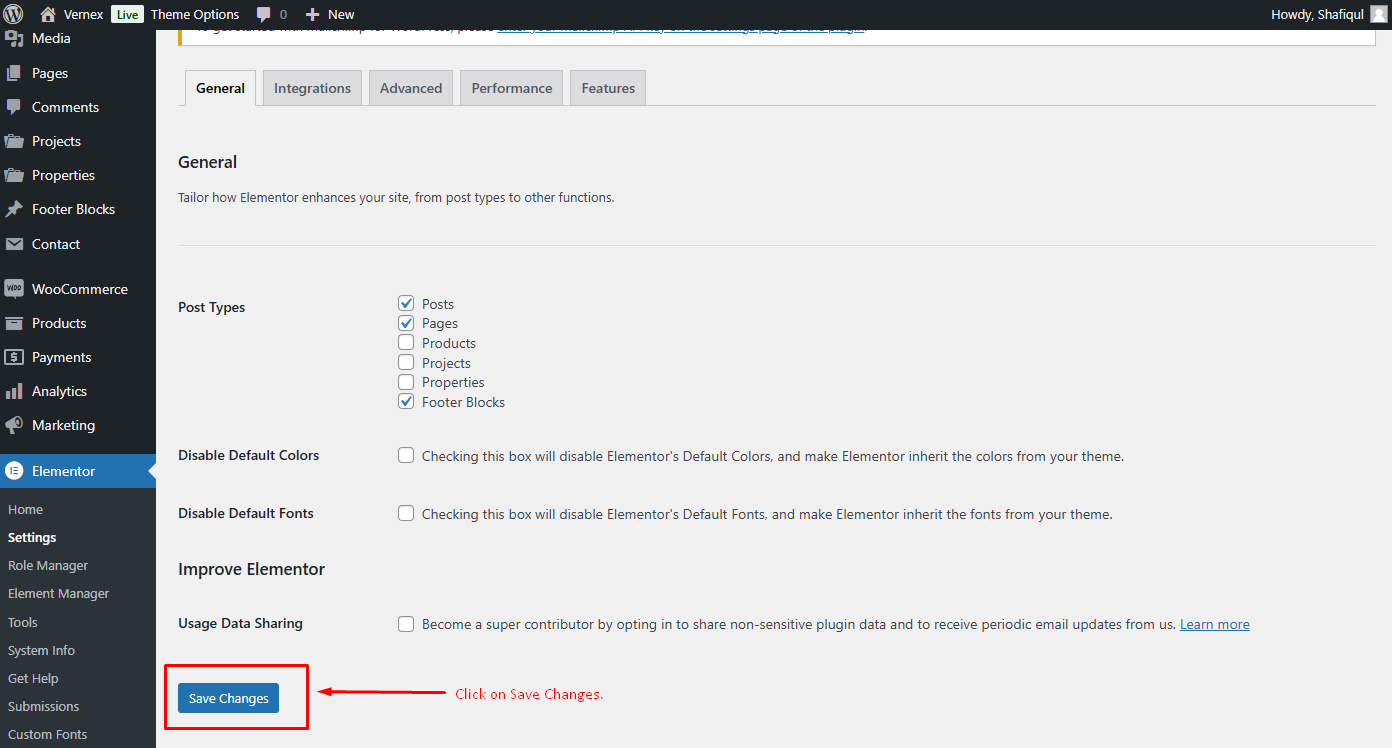Open System Info submenu item
Viewport: 1392px width, 748px height.
(x=41, y=650)
